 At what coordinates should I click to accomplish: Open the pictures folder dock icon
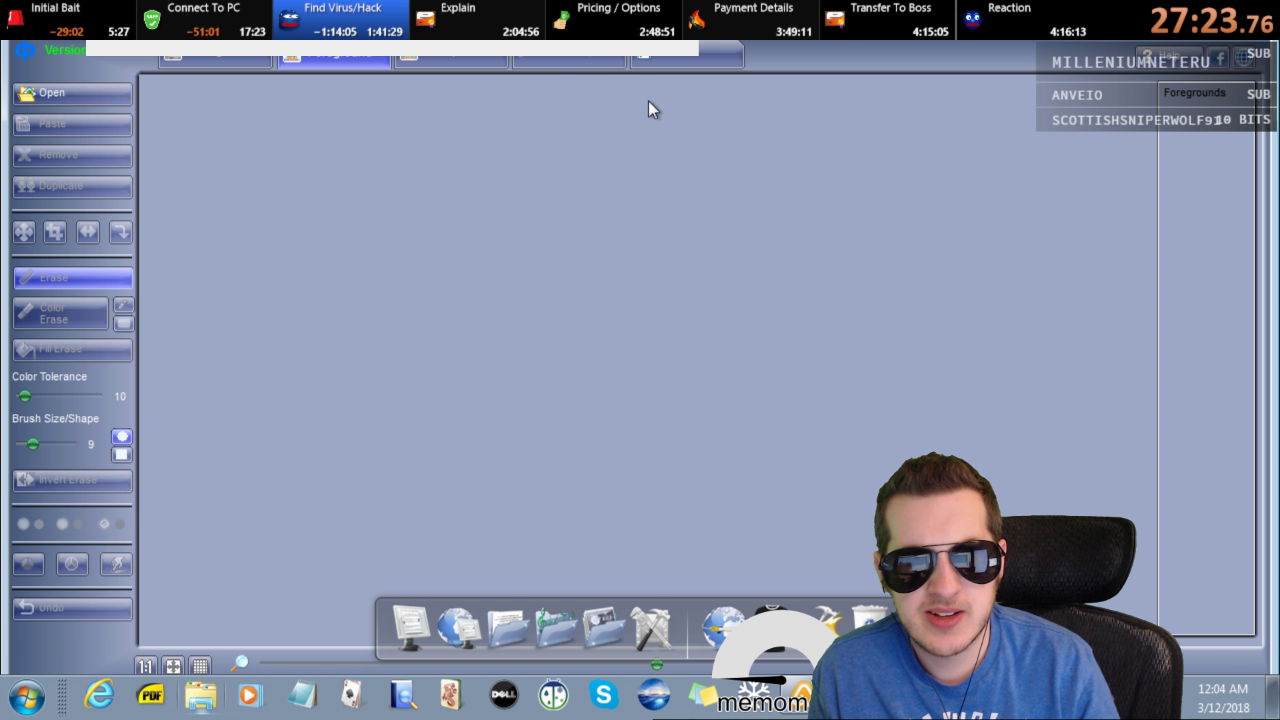click(604, 628)
